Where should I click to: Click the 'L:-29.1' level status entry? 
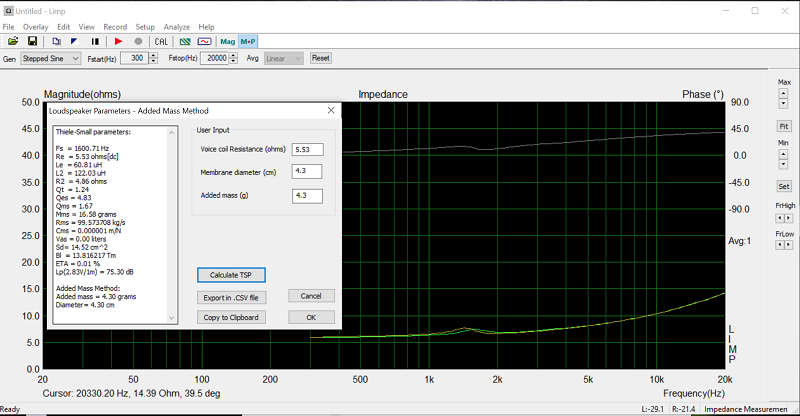(x=653, y=409)
